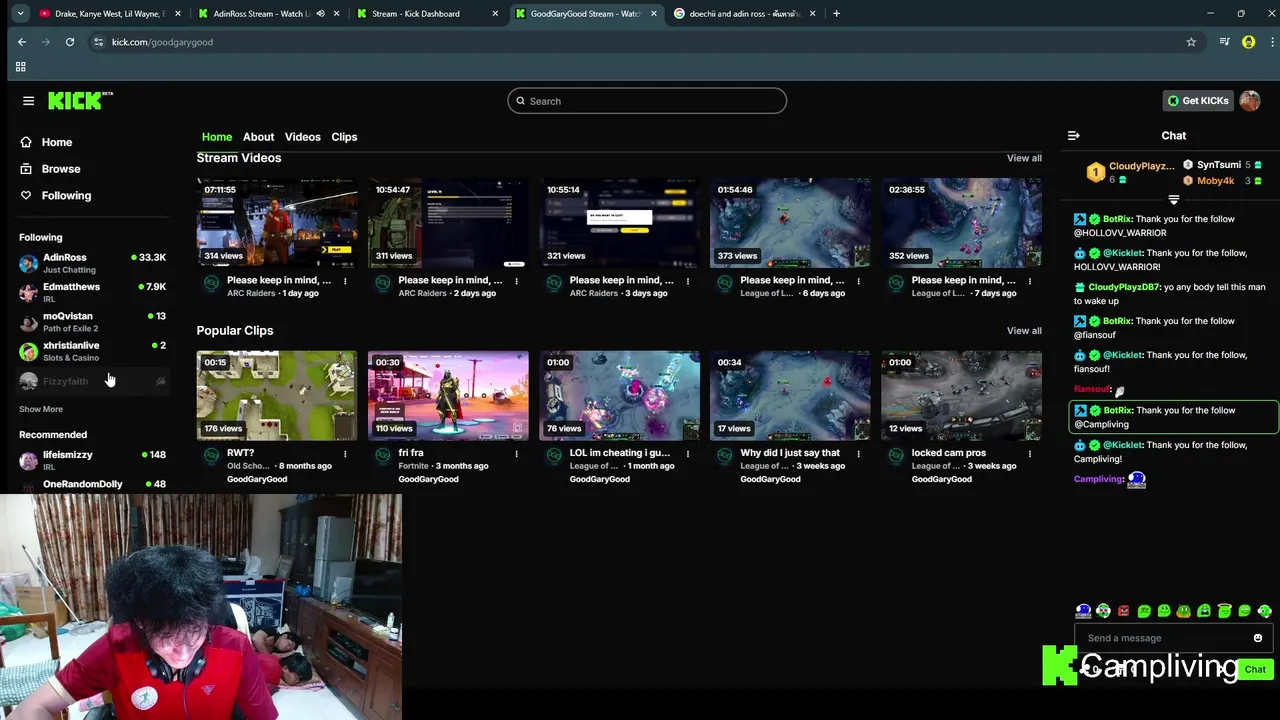Click CloudyPlayz top gifter in chat
The width and height of the screenshot is (1280, 720).
click(x=1141, y=166)
